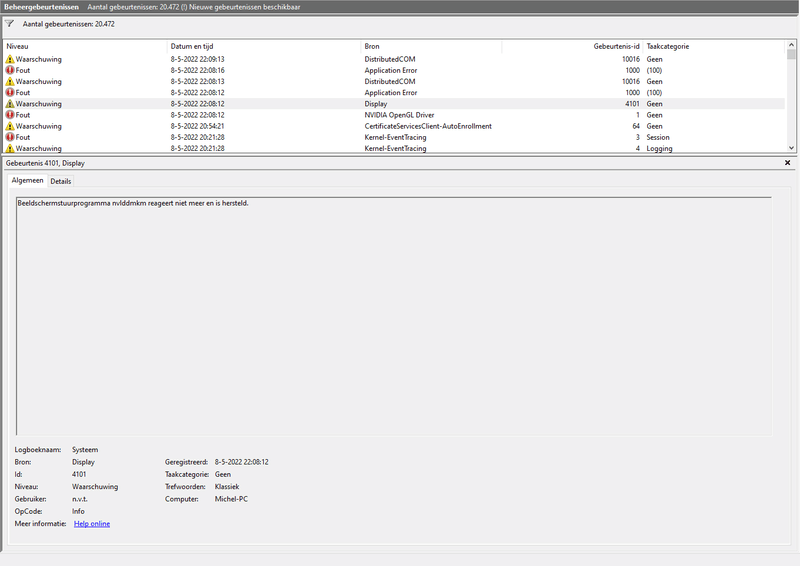800x566 pixels.
Task: Sort by Gebeurtenis-id column header
Action: (572, 46)
